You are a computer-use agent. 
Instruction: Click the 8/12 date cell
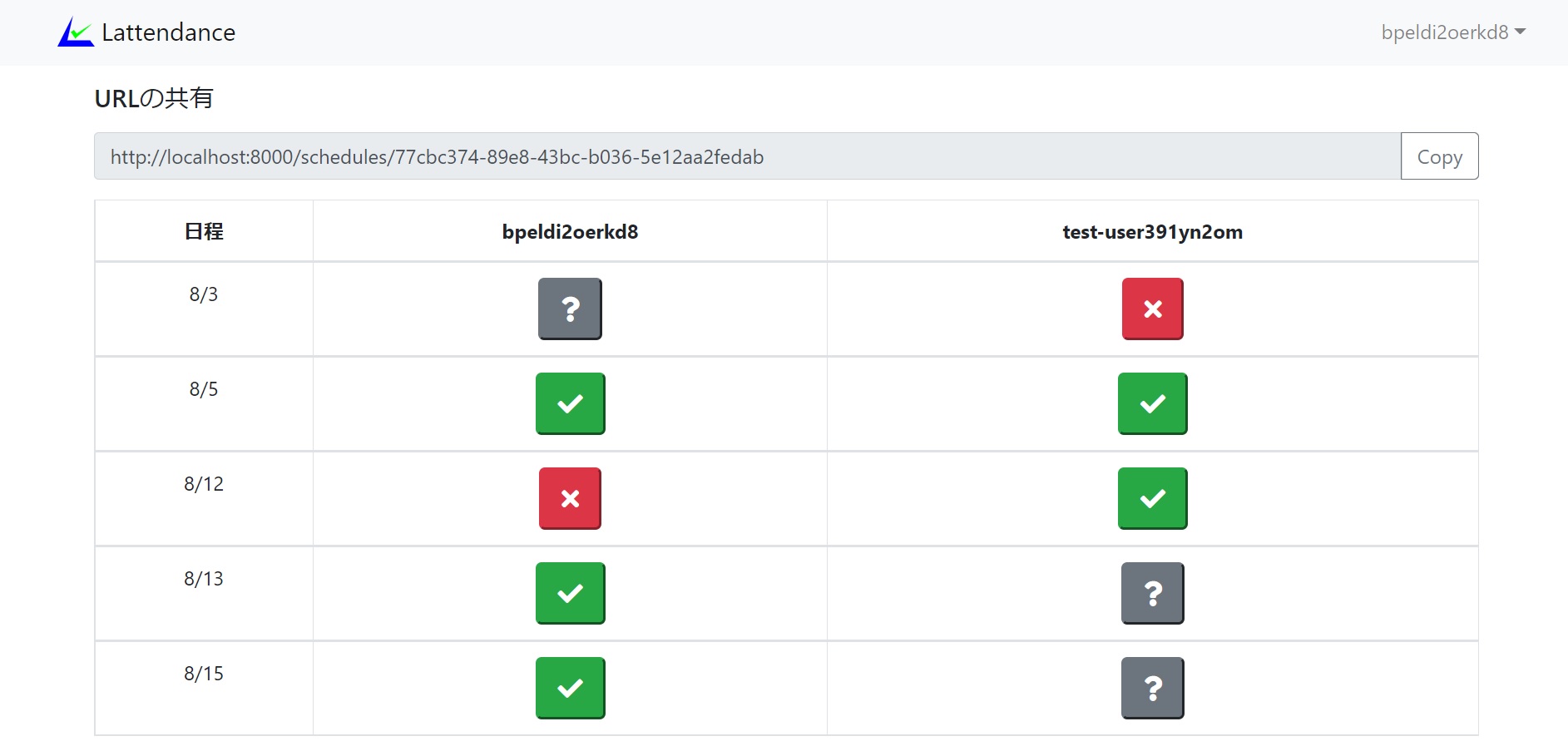pyautogui.click(x=204, y=498)
